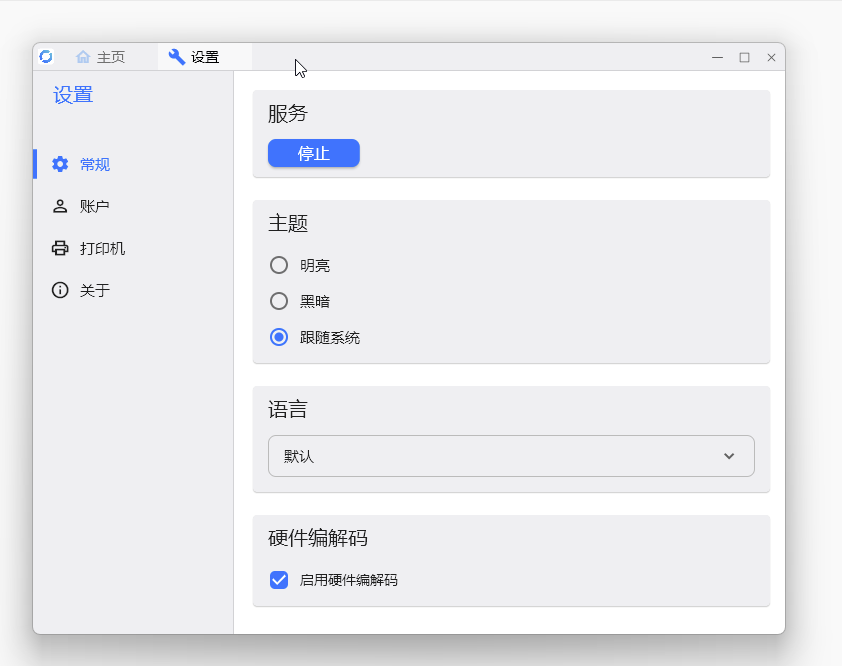Open the 打印机 settings section
This screenshot has width=842, height=666.
coord(105,248)
